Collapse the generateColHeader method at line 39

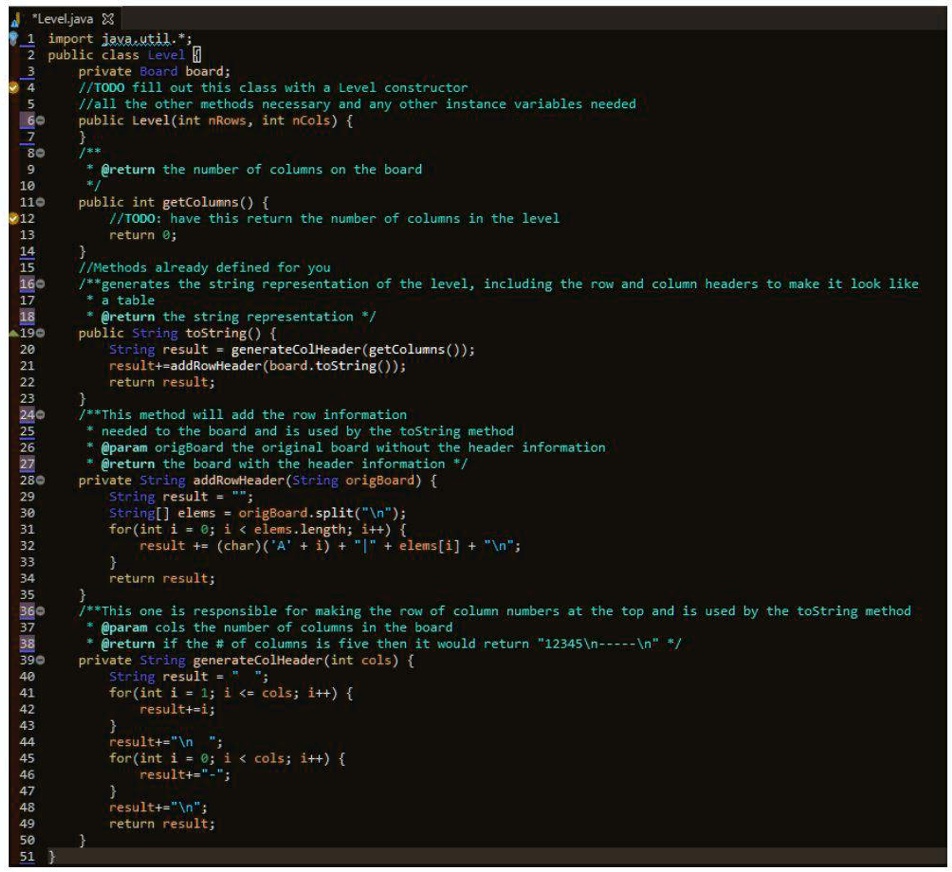coord(40,660)
